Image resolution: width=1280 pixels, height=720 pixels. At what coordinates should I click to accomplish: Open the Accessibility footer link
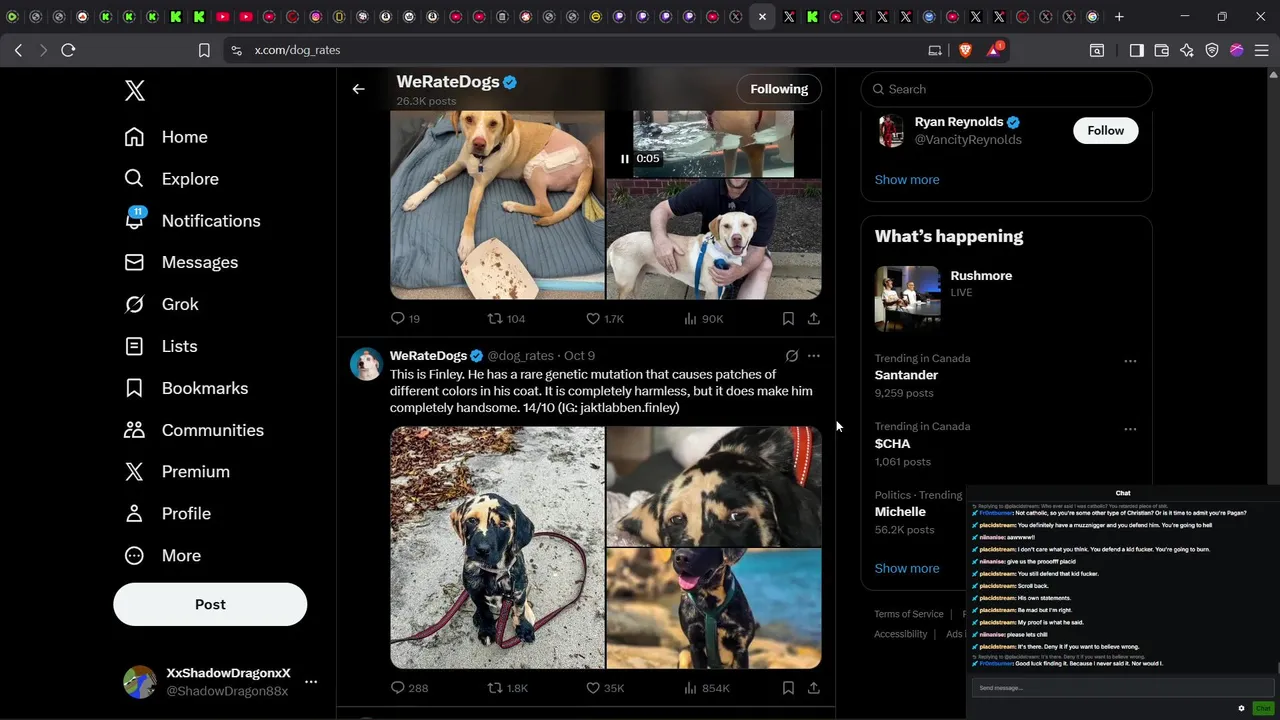[x=901, y=634]
